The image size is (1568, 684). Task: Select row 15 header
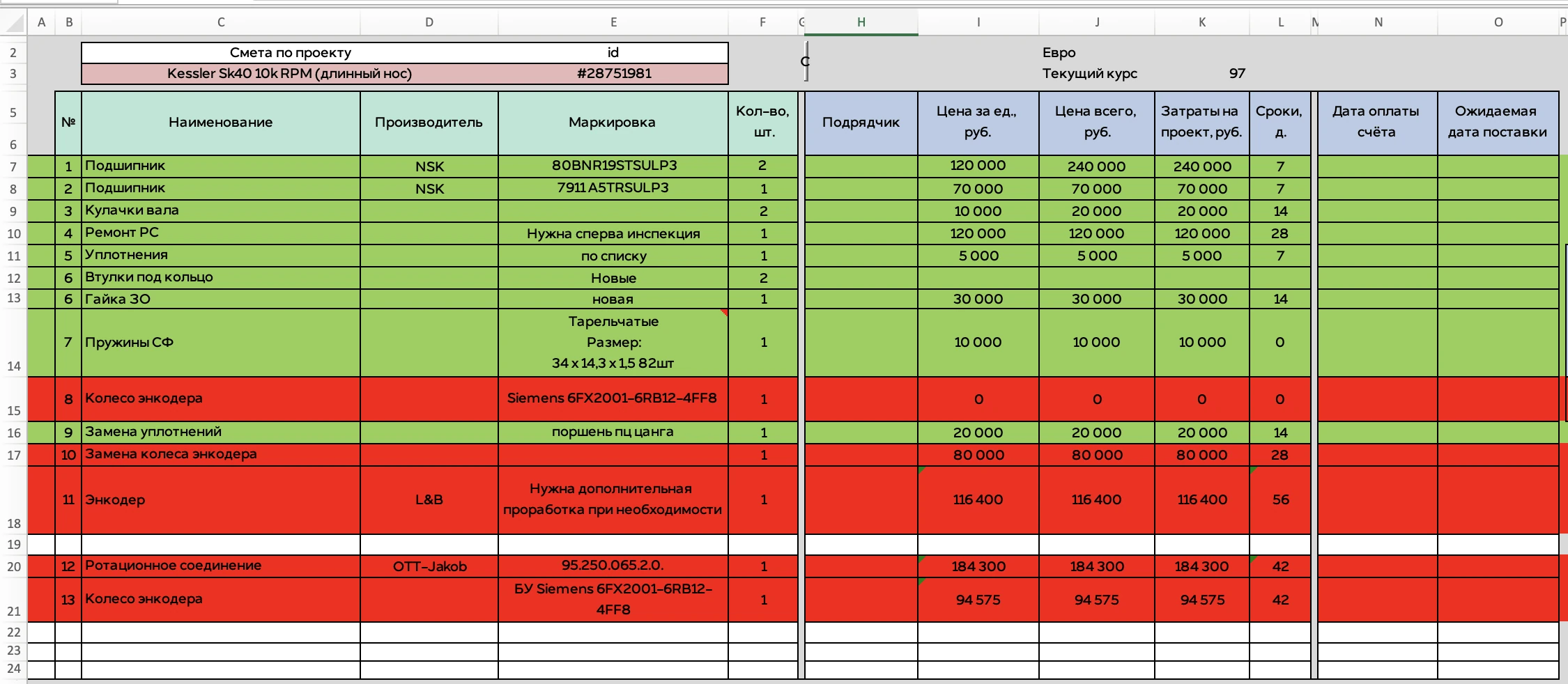[13, 399]
